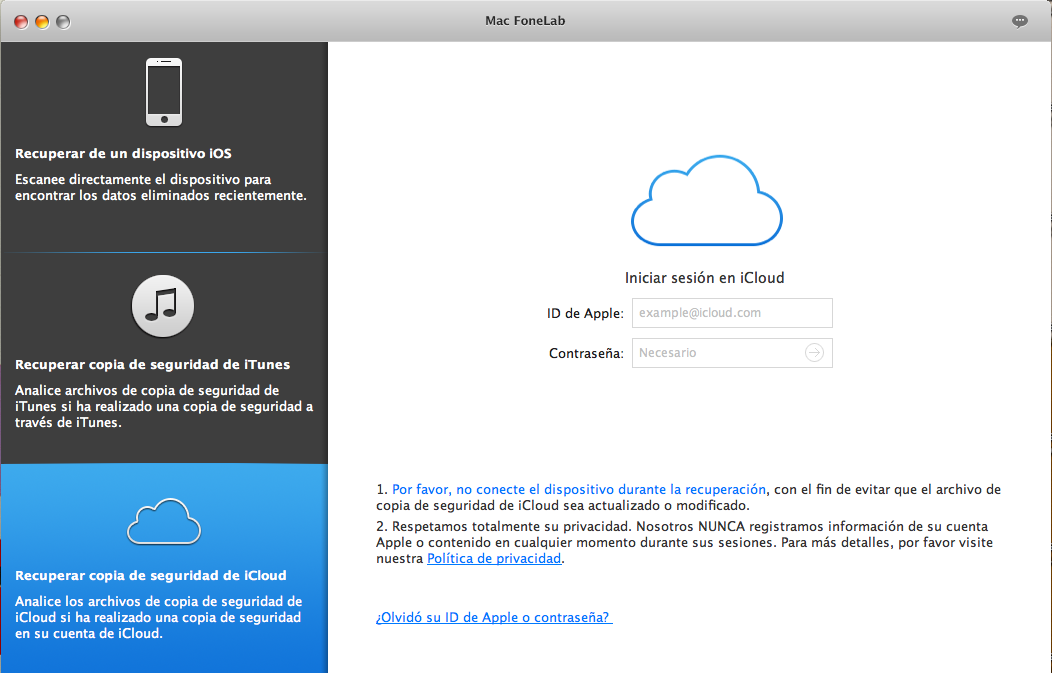This screenshot has width=1052, height=673.
Task: Click the iPhone device icon in sidebar
Action: [164, 92]
